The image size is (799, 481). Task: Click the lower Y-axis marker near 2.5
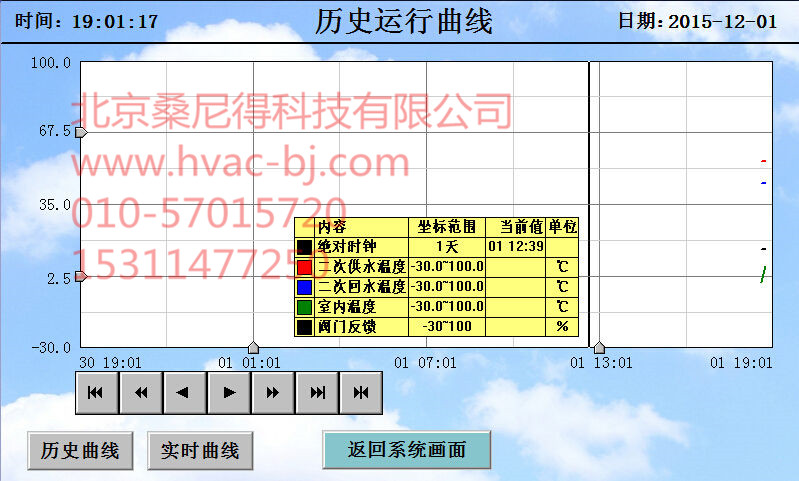[x=82, y=277]
